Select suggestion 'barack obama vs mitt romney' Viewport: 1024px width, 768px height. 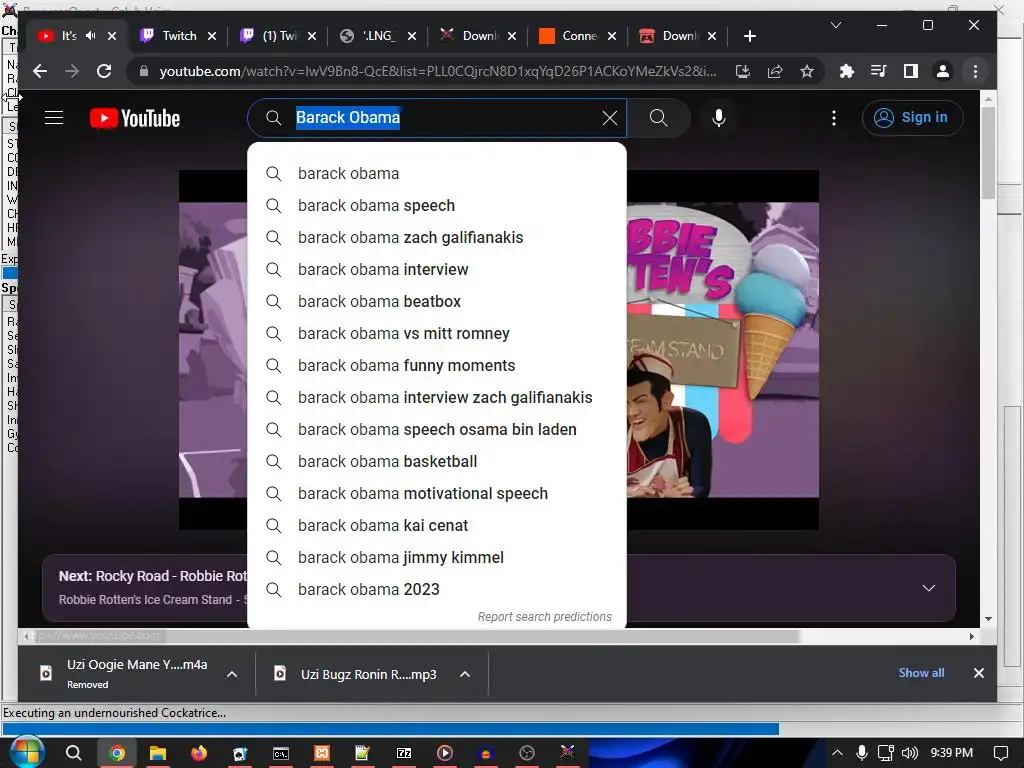point(436,334)
